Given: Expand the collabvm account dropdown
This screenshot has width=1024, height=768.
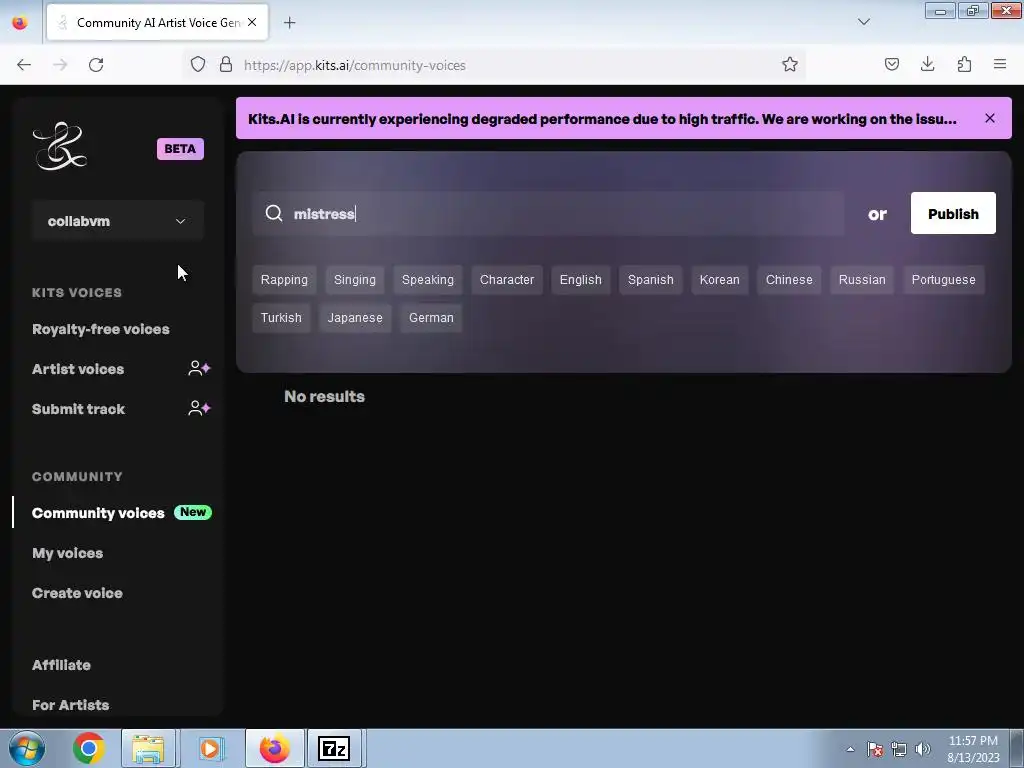Looking at the screenshot, I should (118, 221).
